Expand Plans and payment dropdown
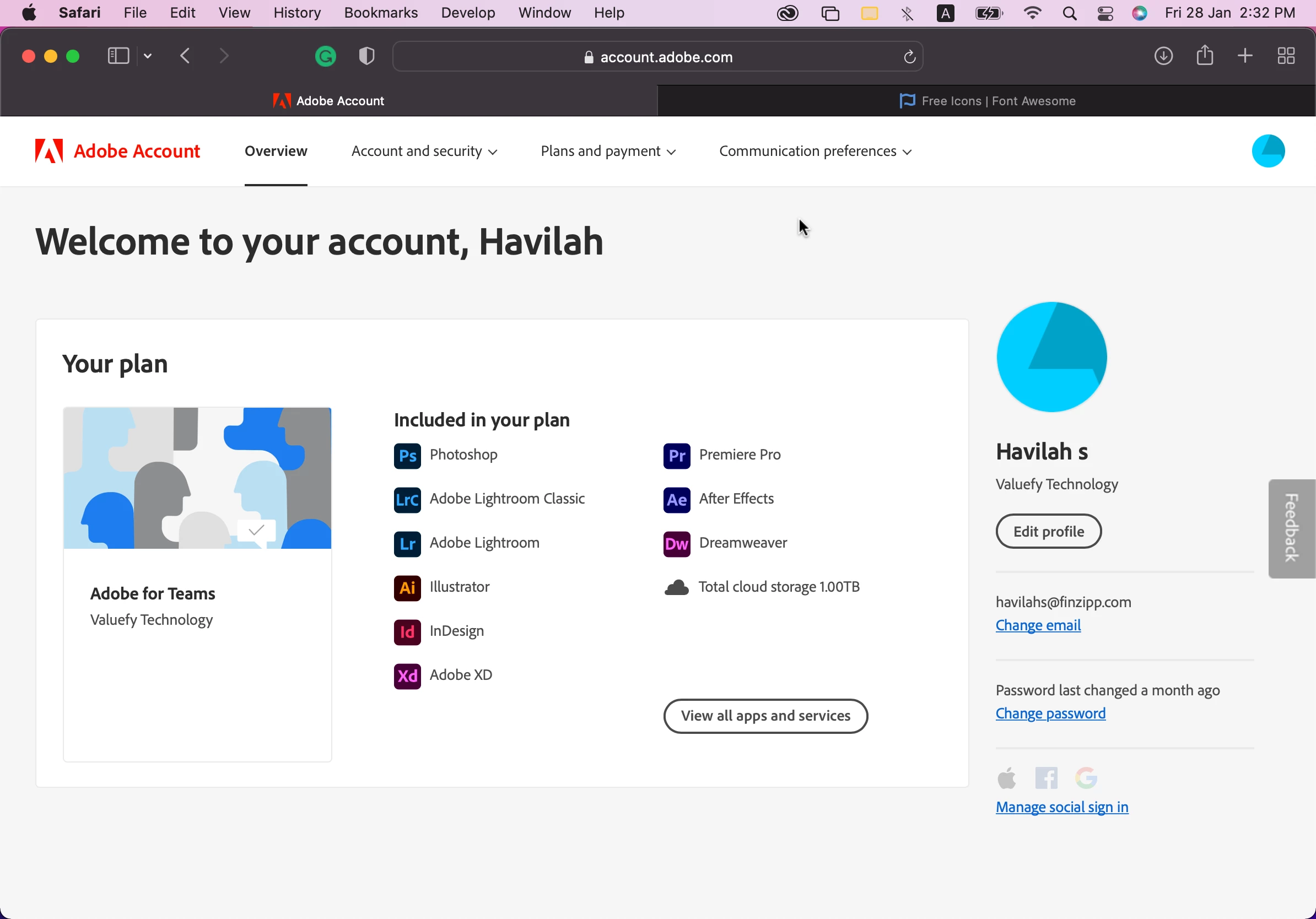 (x=608, y=152)
